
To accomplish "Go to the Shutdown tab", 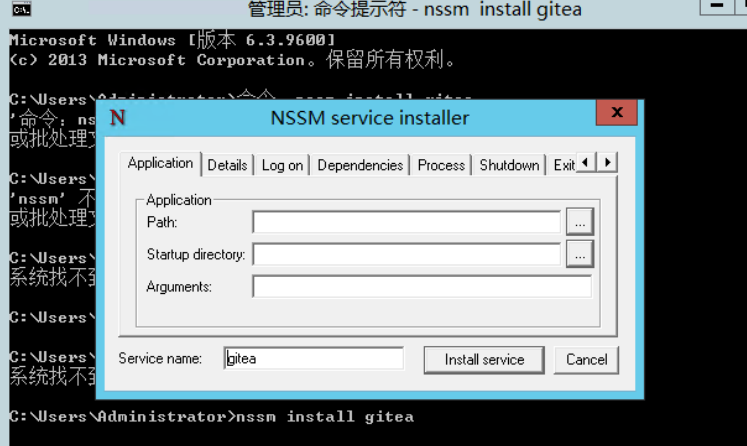I will pyautogui.click(x=509, y=165).
